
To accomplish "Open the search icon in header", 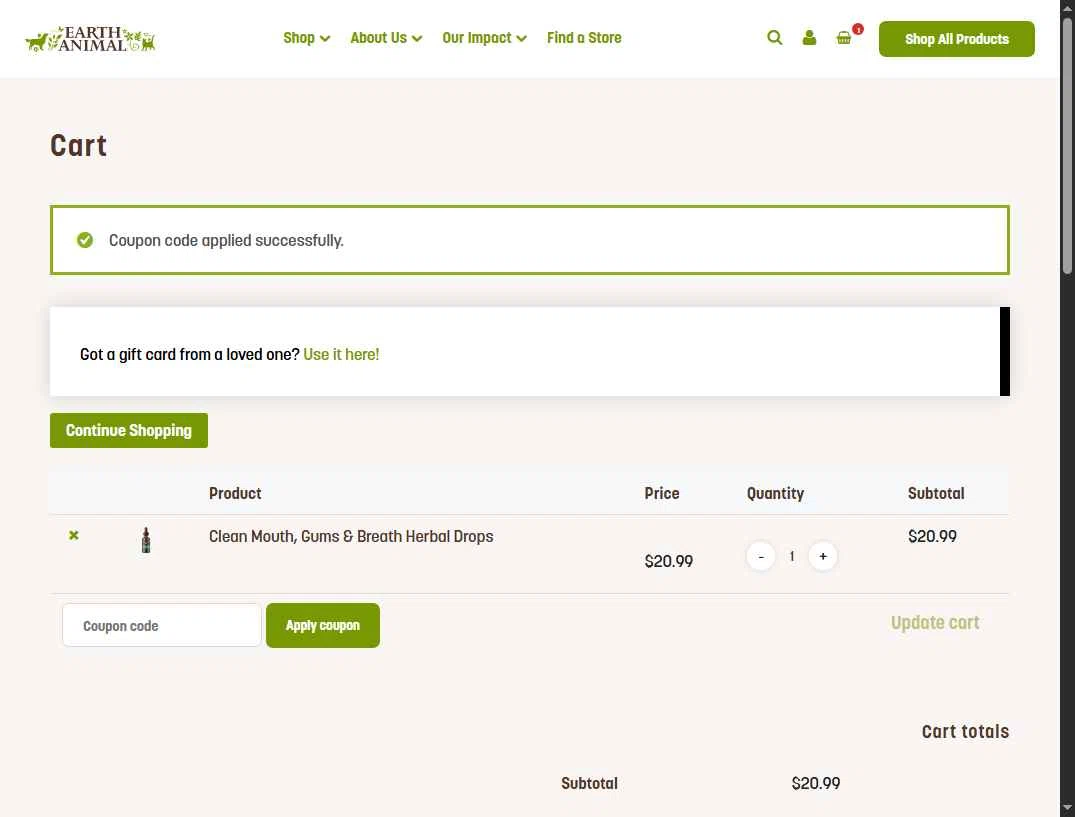I will 775,38.
